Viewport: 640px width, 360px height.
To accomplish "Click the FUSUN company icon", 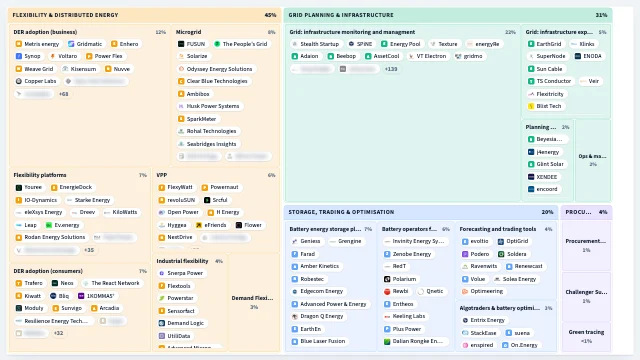I will pyautogui.click(x=181, y=44).
